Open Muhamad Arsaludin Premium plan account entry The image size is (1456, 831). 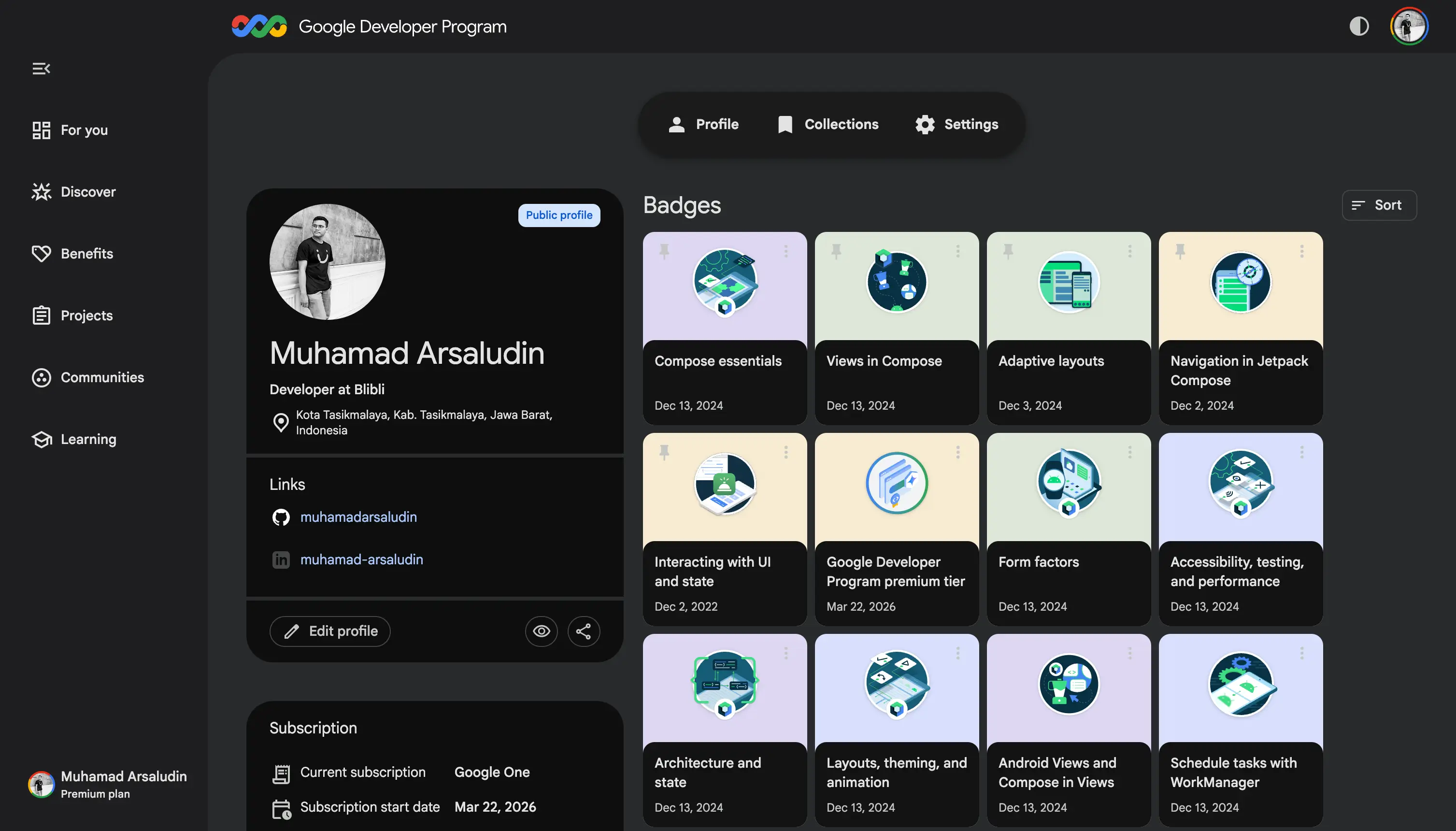pyautogui.click(x=108, y=784)
